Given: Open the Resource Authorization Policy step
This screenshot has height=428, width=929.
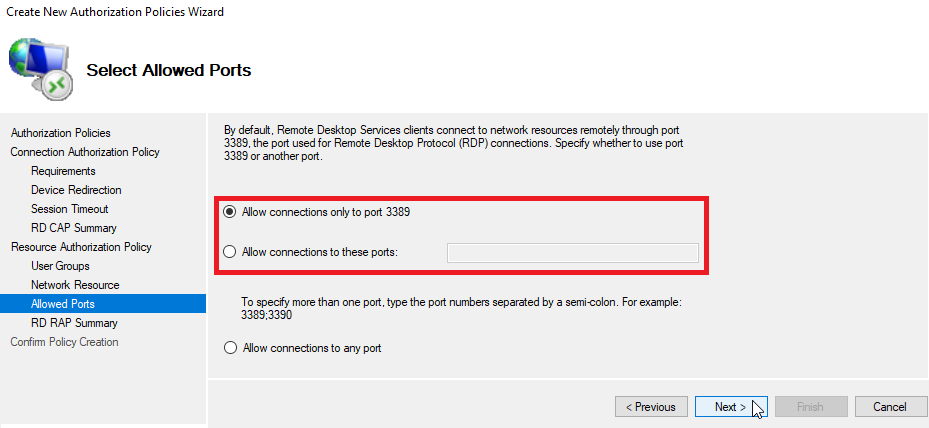Looking at the screenshot, I should [81, 247].
